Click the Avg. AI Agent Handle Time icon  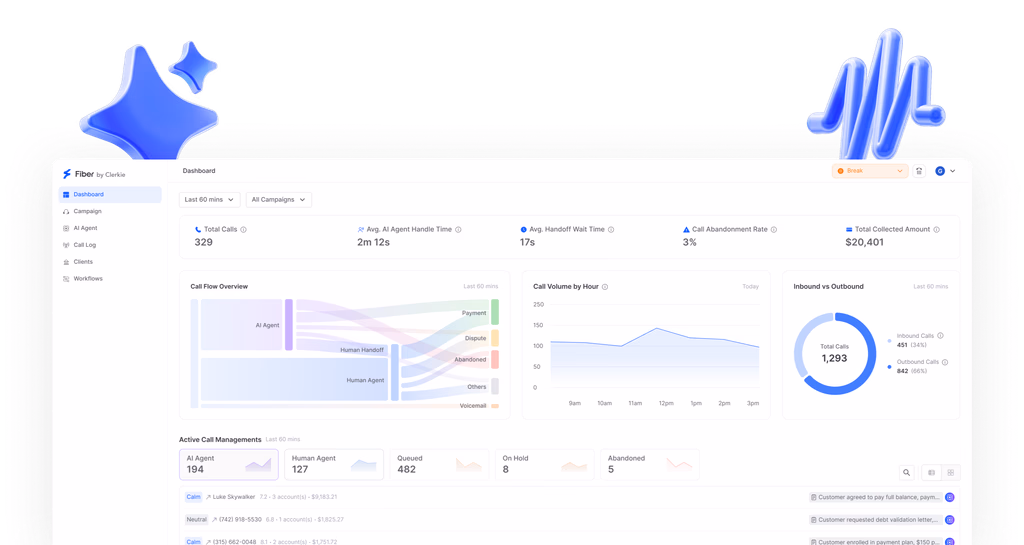point(360,230)
